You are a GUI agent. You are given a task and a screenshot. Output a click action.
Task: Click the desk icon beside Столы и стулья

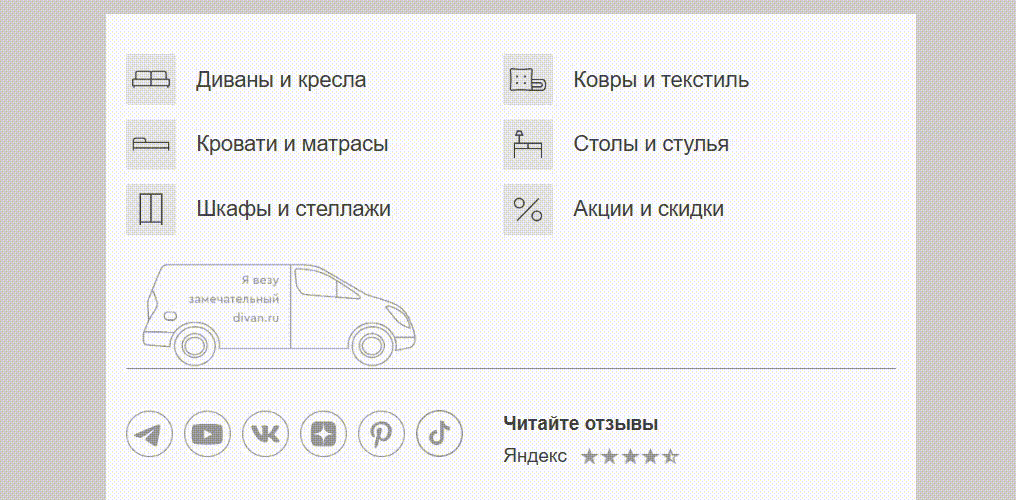tap(528, 144)
